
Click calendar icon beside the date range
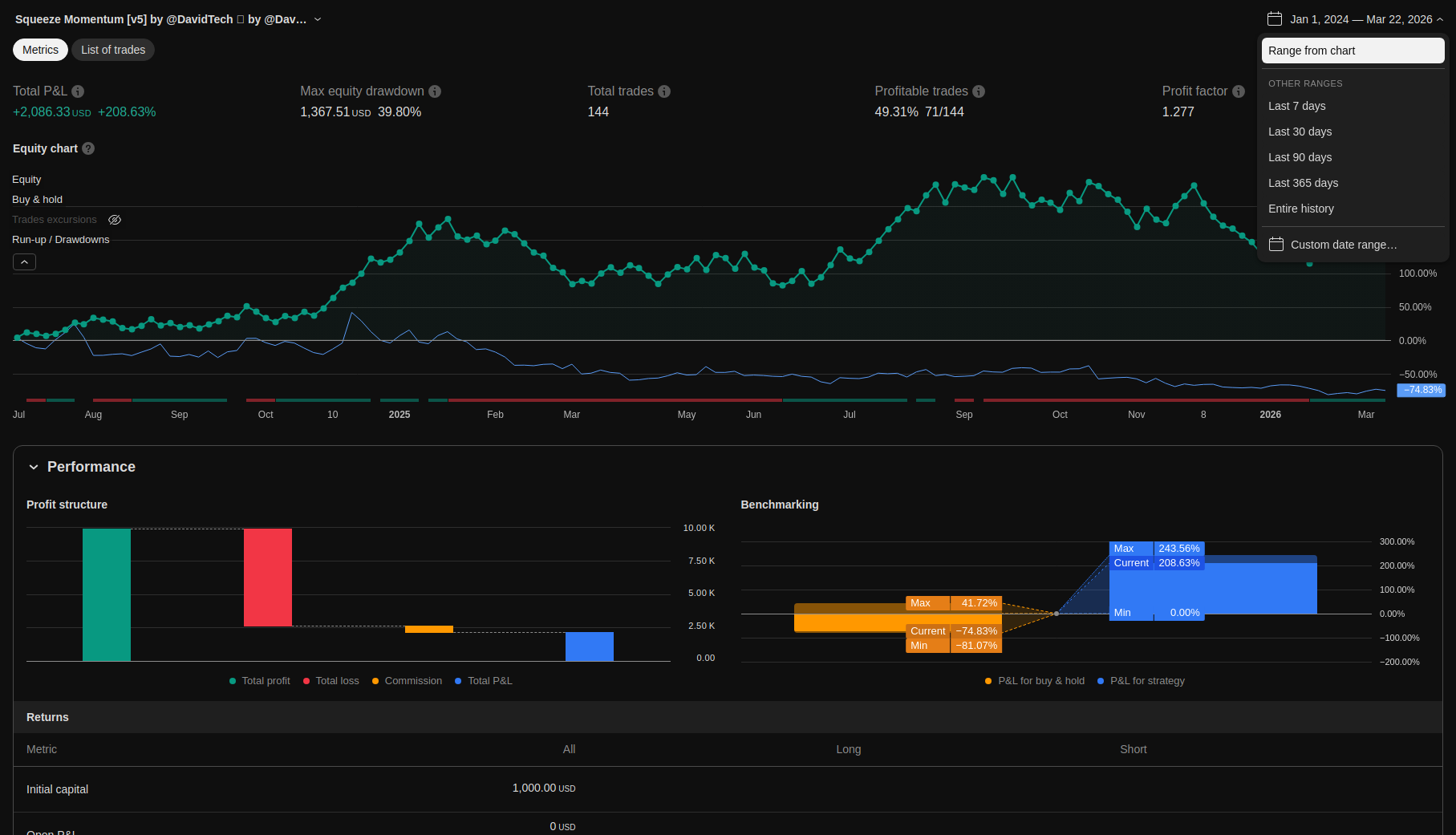[1275, 19]
